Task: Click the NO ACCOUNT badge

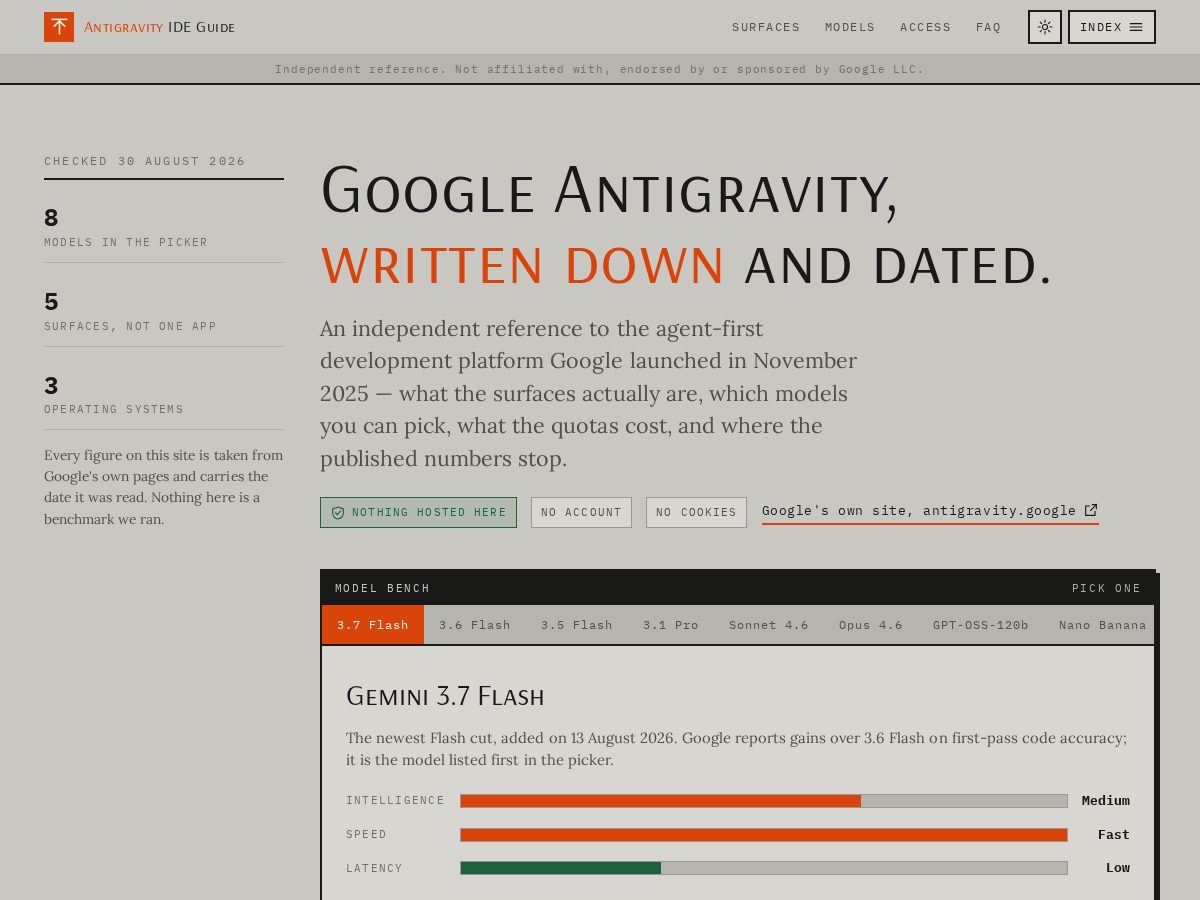Action: pyautogui.click(x=581, y=513)
